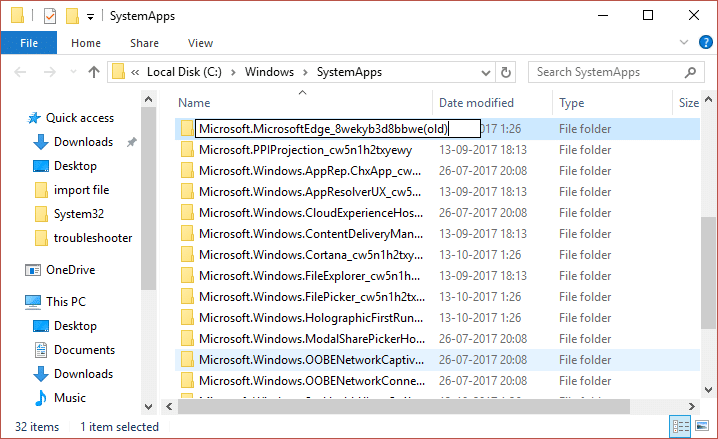This screenshot has width=718, height=439.
Task: Open address bar history dropdown
Action: pos(486,72)
